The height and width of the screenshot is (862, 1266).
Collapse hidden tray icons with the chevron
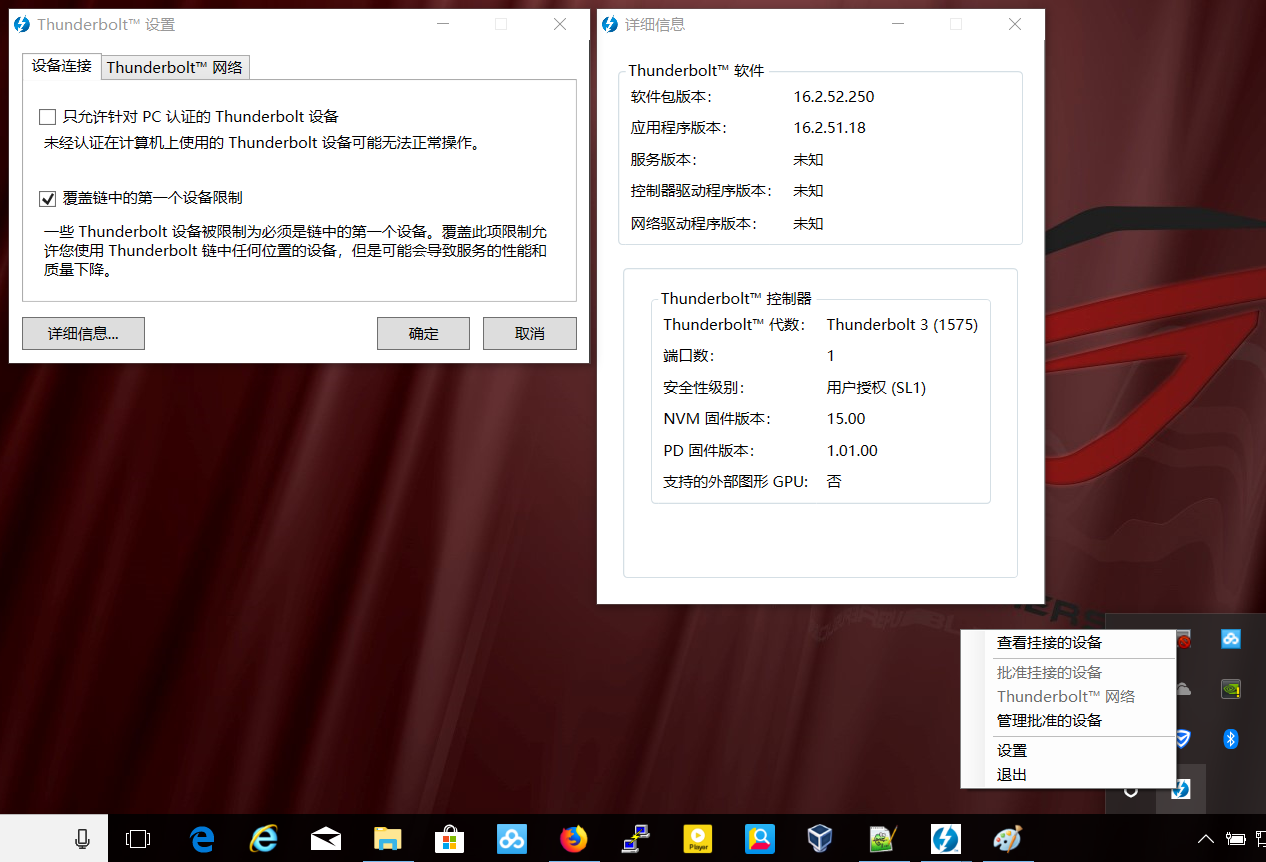pos(1206,839)
